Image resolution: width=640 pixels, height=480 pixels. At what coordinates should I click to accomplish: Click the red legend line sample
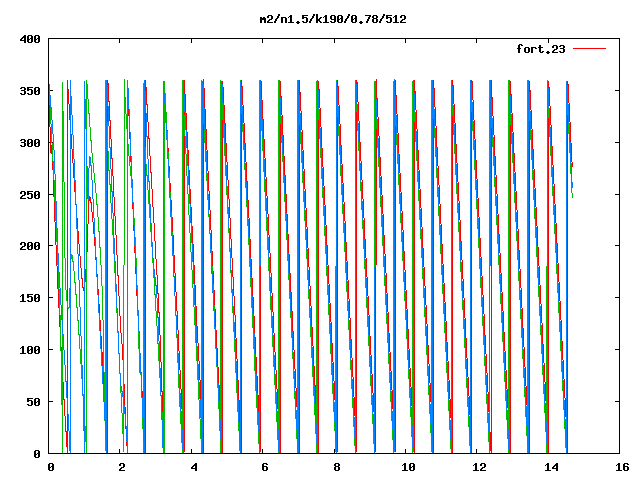589,49
